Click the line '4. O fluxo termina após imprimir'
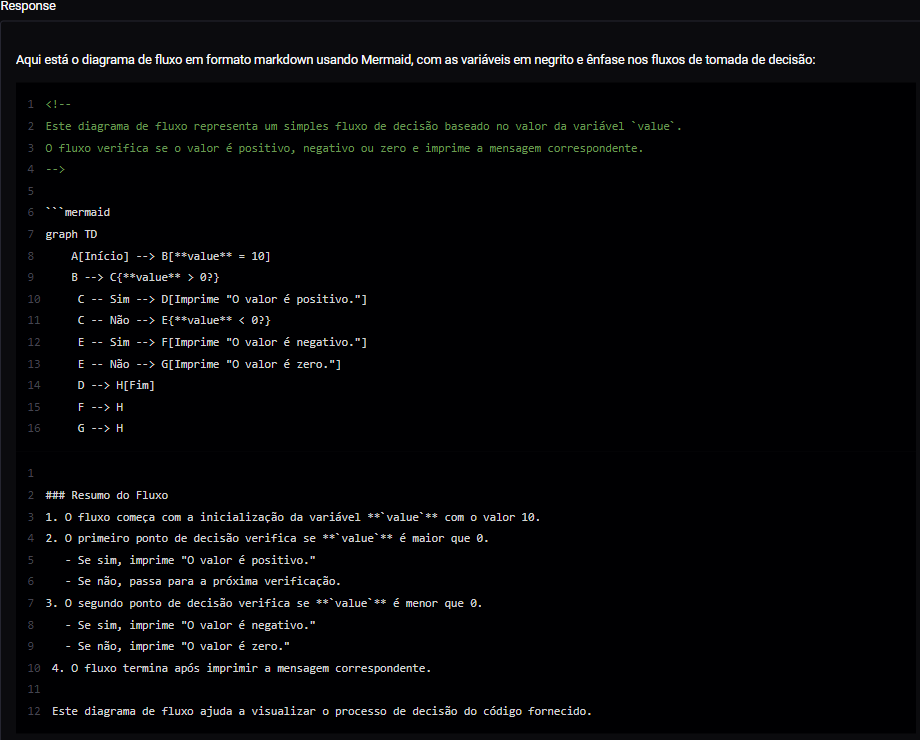Viewport: 920px width, 740px height. coord(241,668)
